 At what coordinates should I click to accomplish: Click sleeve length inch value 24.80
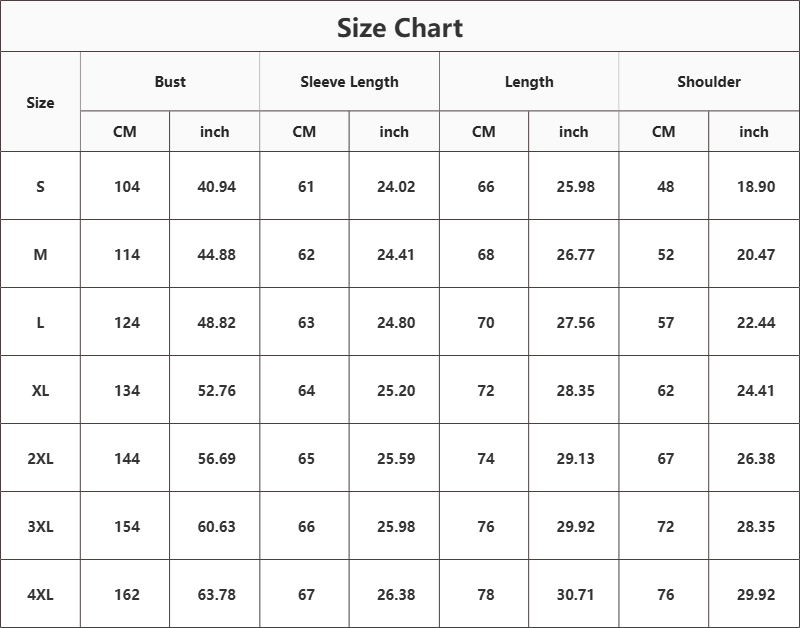coord(396,322)
